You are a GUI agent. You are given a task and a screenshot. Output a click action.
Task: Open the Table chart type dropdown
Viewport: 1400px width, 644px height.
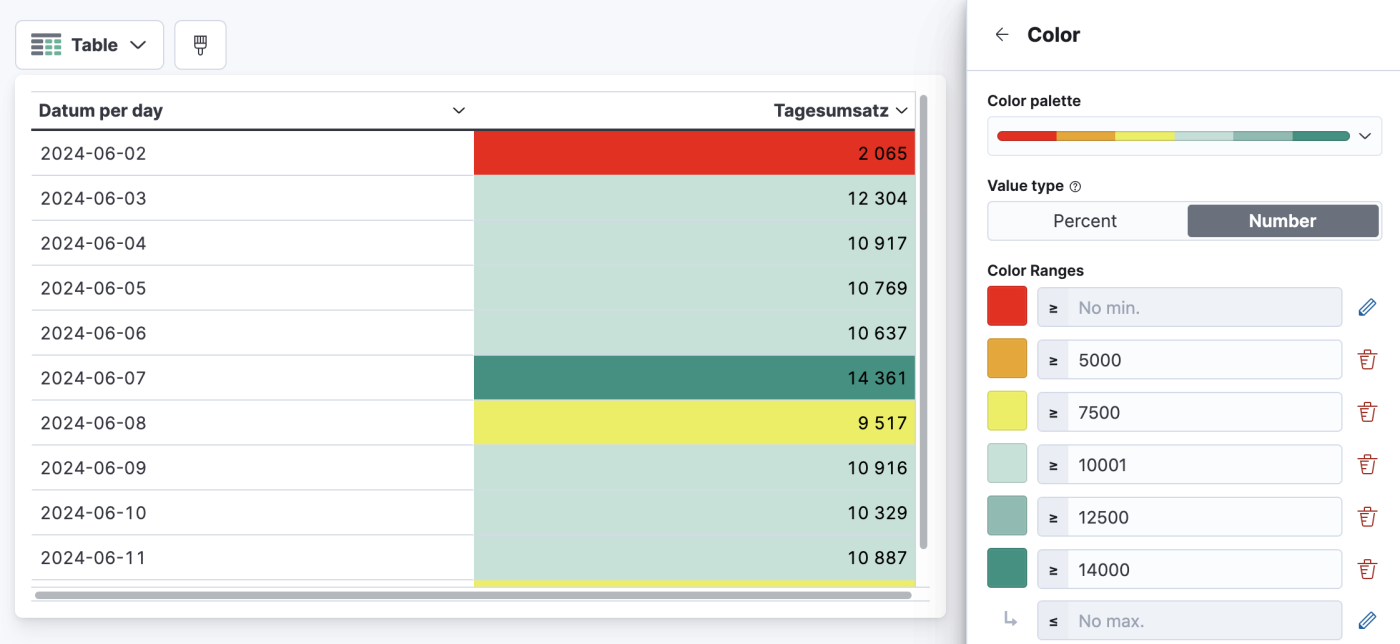click(89, 44)
